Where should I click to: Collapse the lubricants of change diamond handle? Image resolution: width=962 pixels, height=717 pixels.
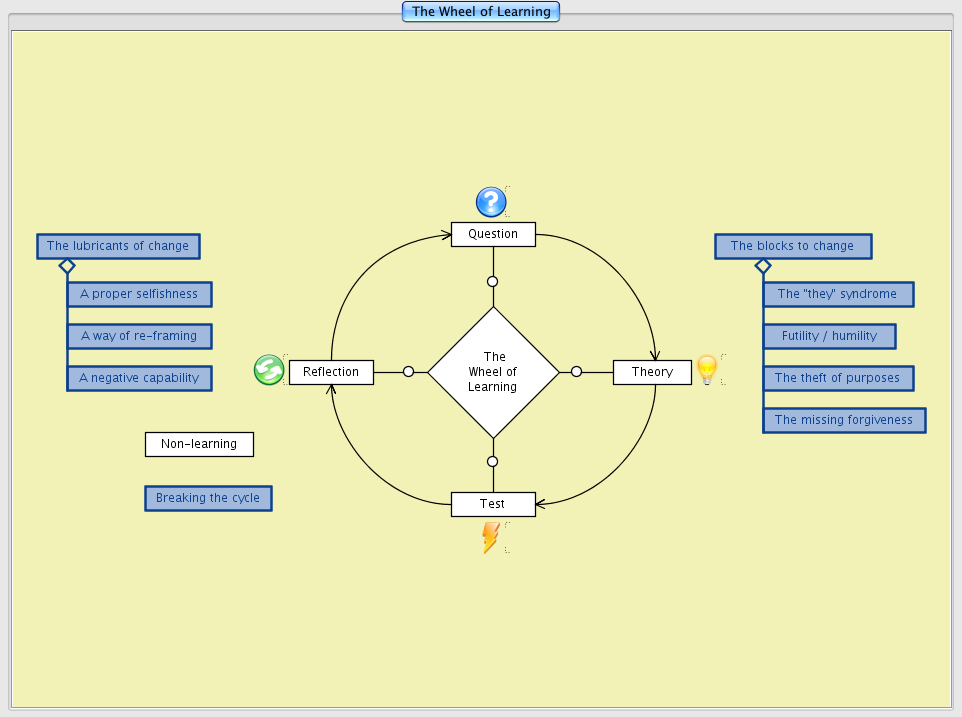point(67,266)
